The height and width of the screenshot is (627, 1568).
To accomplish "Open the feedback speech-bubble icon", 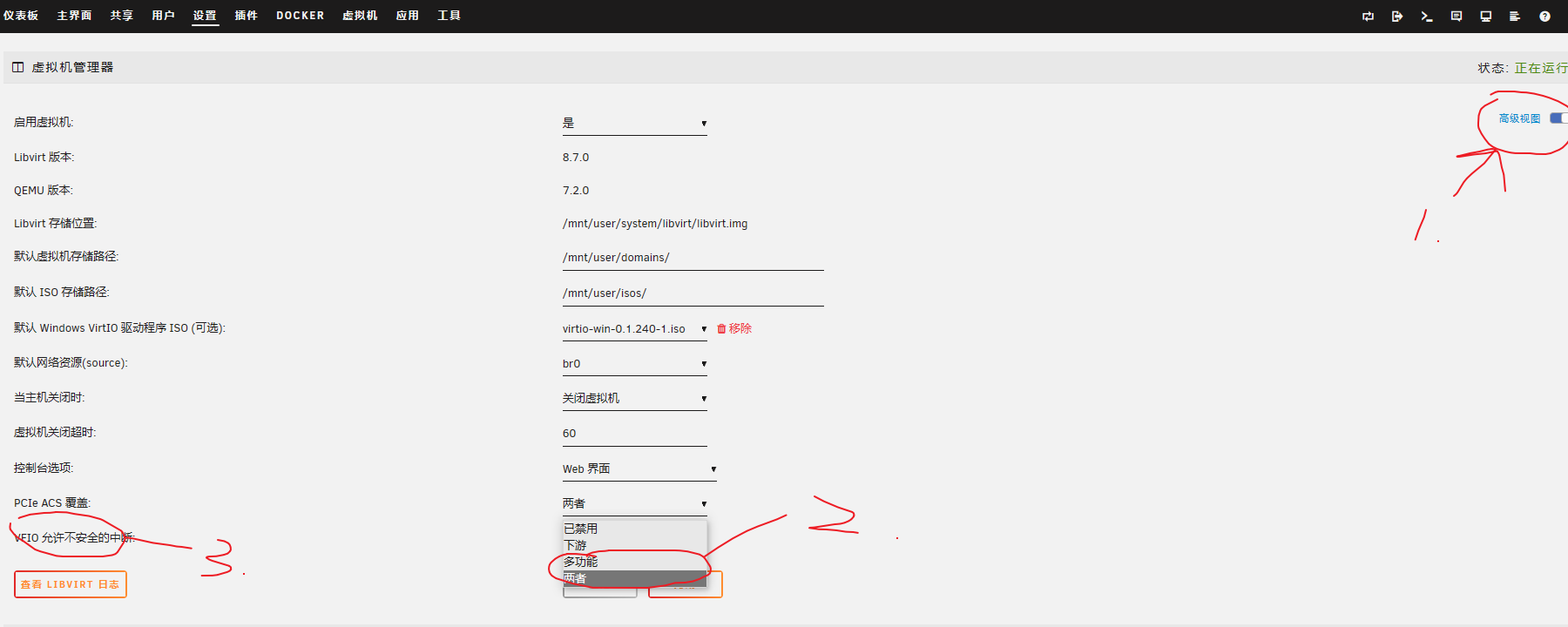I will coord(1456,17).
